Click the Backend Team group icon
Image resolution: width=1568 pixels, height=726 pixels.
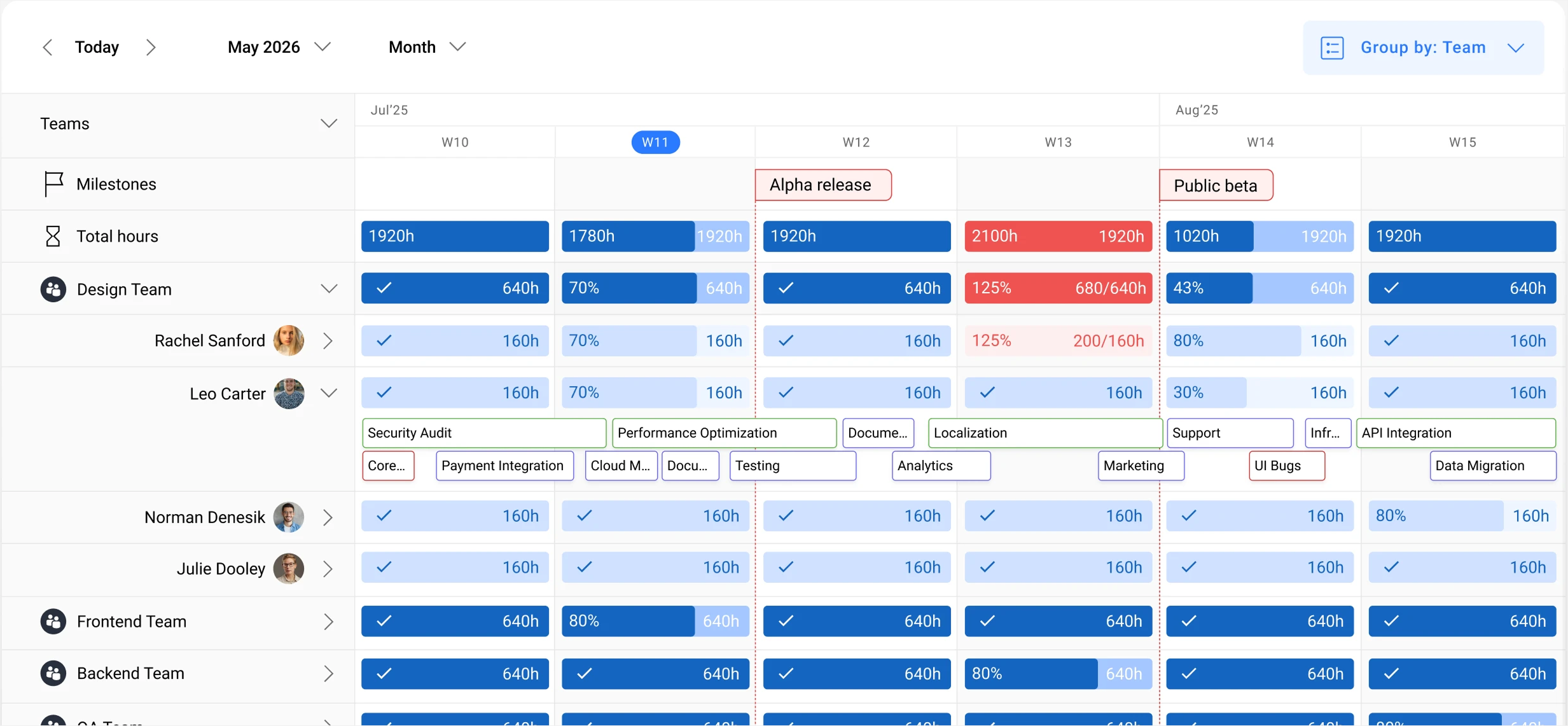[x=53, y=673]
